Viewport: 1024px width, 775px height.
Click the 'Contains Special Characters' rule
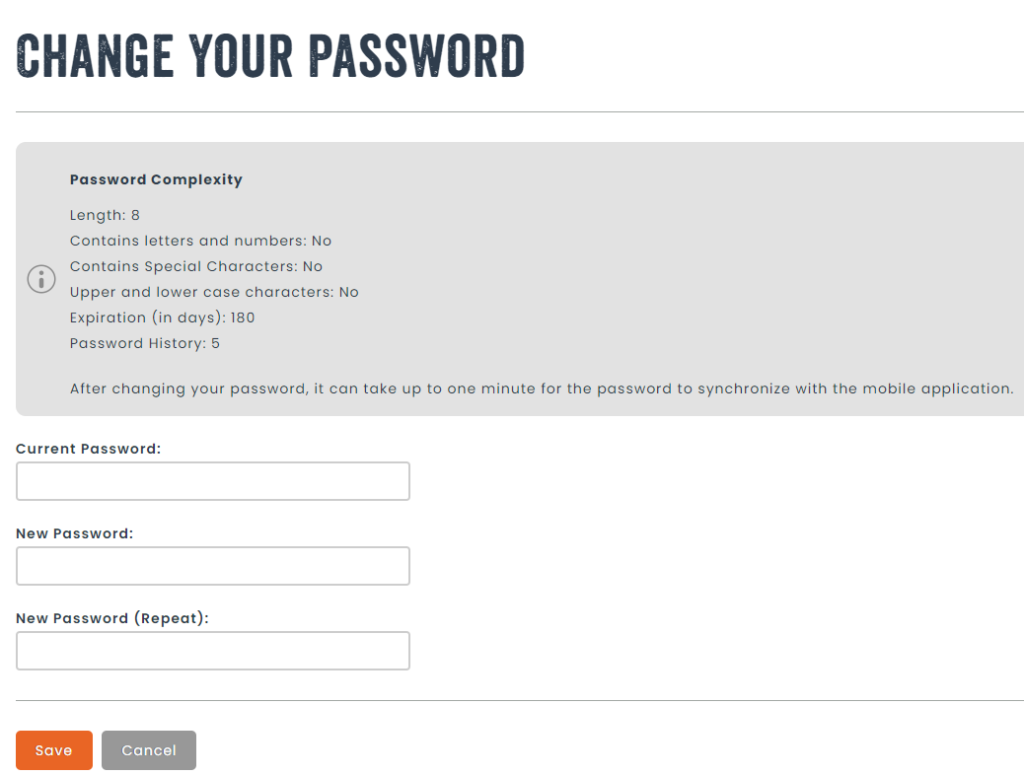pyautogui.click(x=196, y=267)
